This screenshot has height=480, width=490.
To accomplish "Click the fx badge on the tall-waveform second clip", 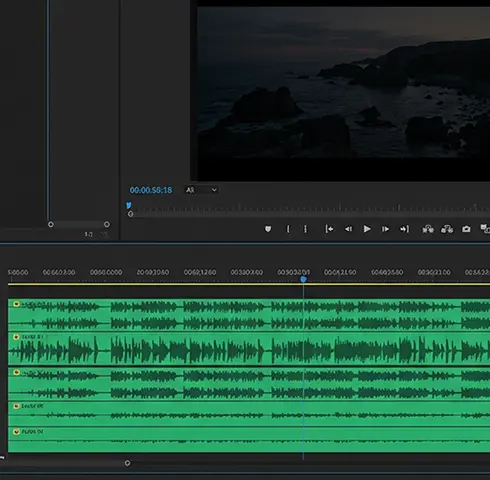I will (16, 337).
